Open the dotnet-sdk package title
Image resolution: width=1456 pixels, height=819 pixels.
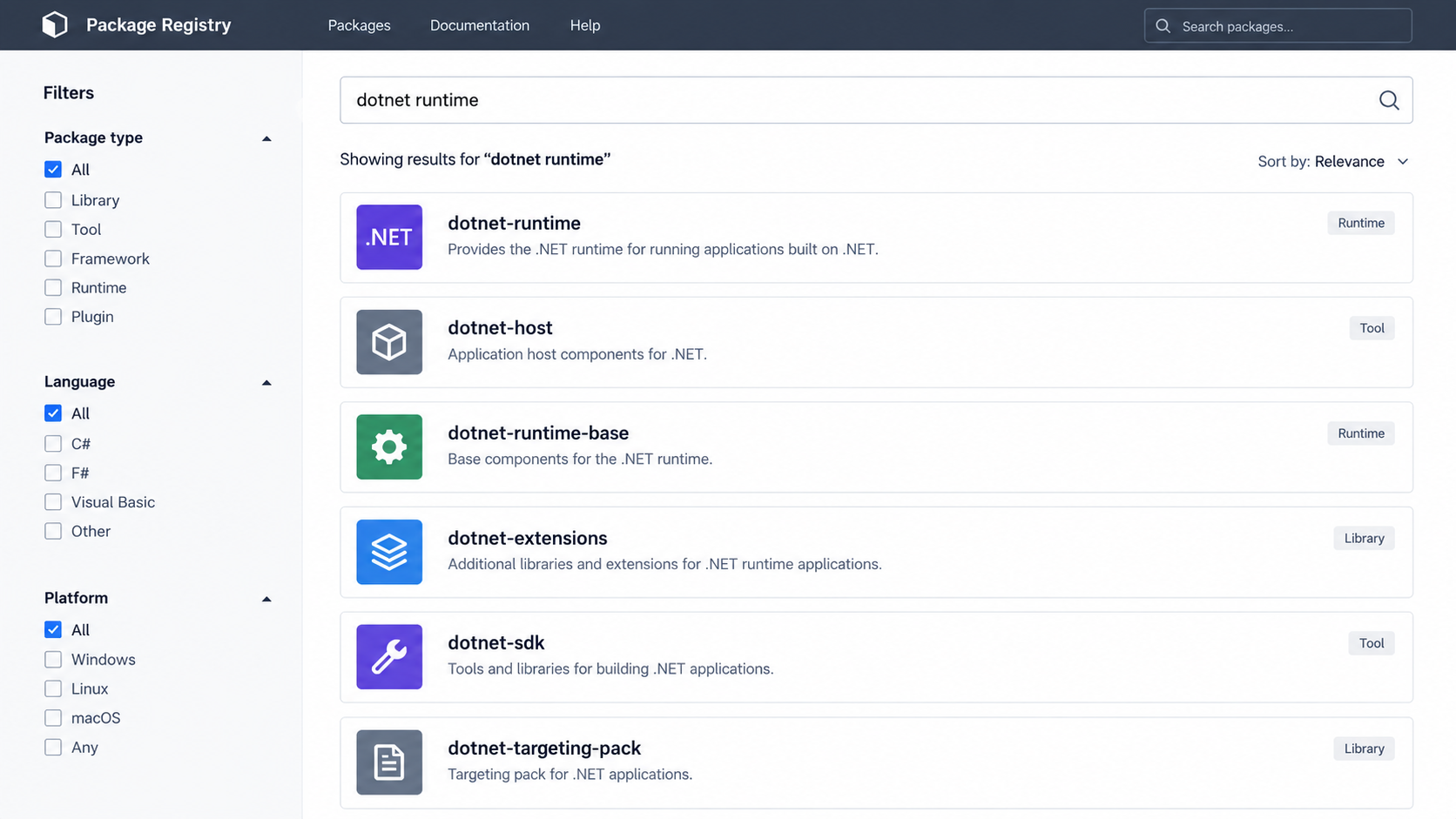496,643
